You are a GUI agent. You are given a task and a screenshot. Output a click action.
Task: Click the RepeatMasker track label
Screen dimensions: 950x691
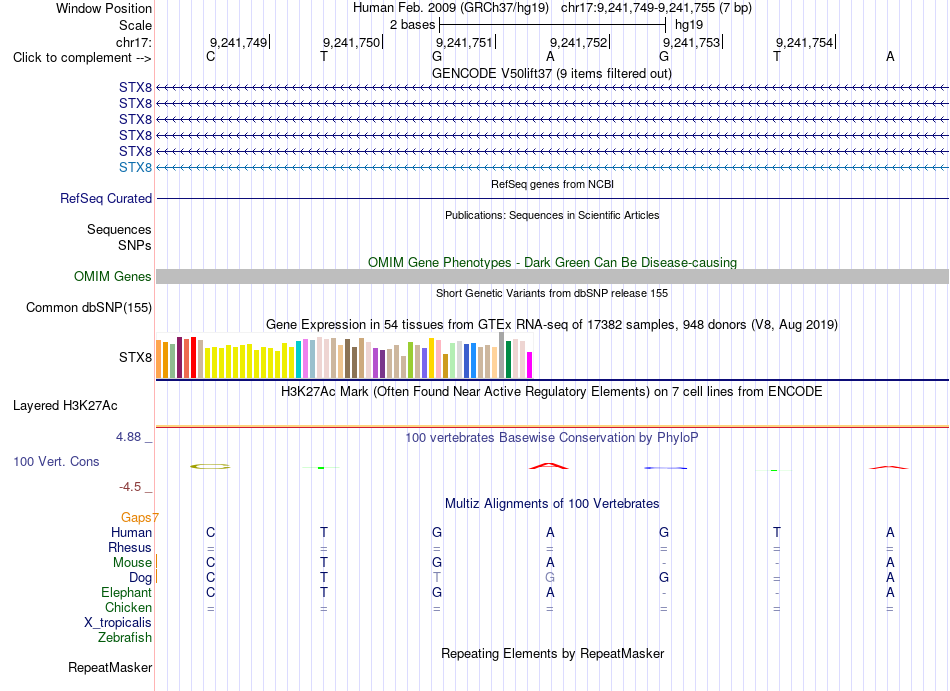pos(110,667)
